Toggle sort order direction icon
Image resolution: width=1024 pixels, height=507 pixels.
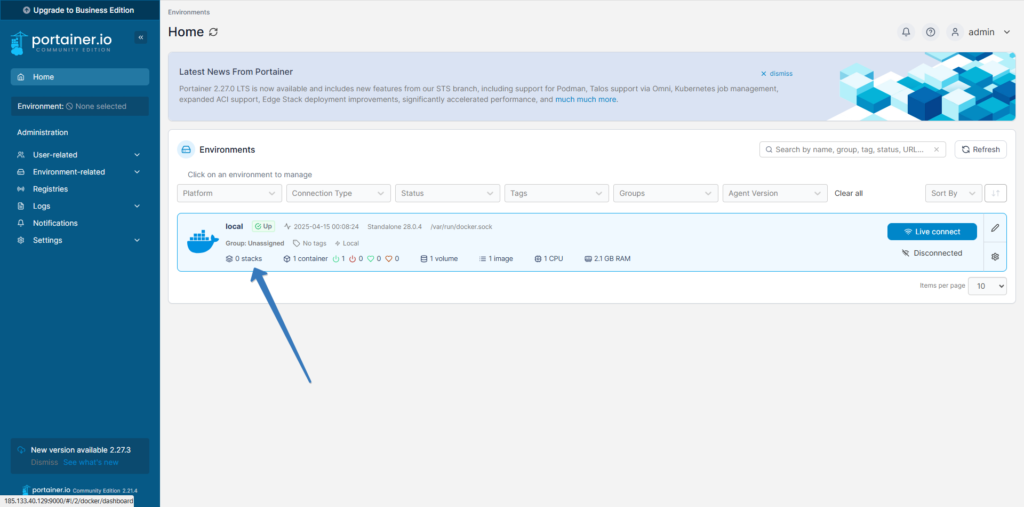[x=995, y=193]
